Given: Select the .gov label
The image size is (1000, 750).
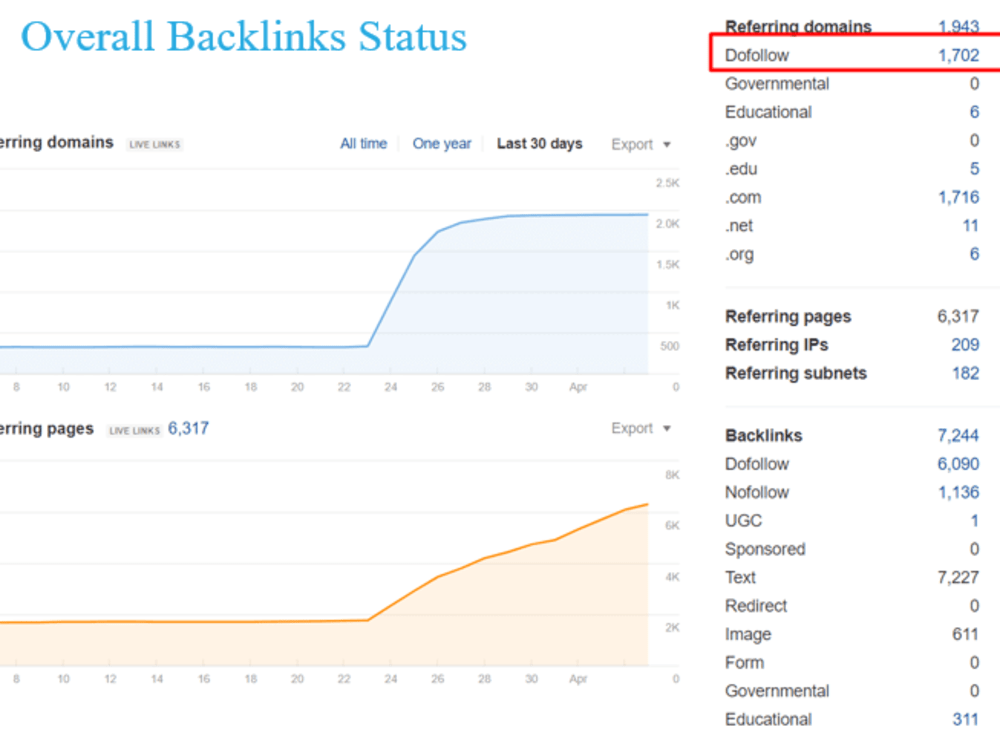Looking at the screenshot, I should [x=741, y=141].
